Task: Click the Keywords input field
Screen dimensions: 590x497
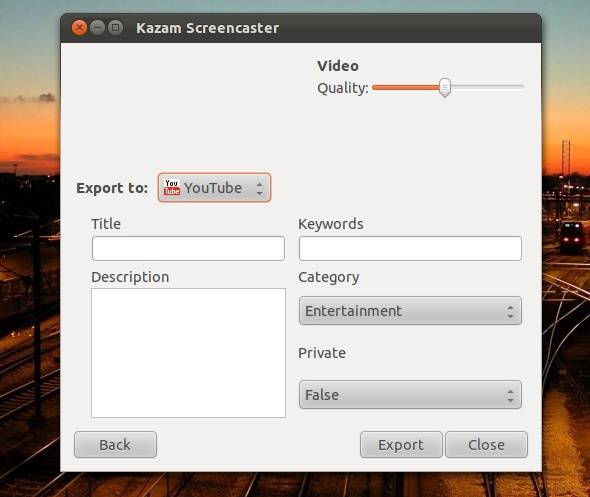Action: [410, 248]
